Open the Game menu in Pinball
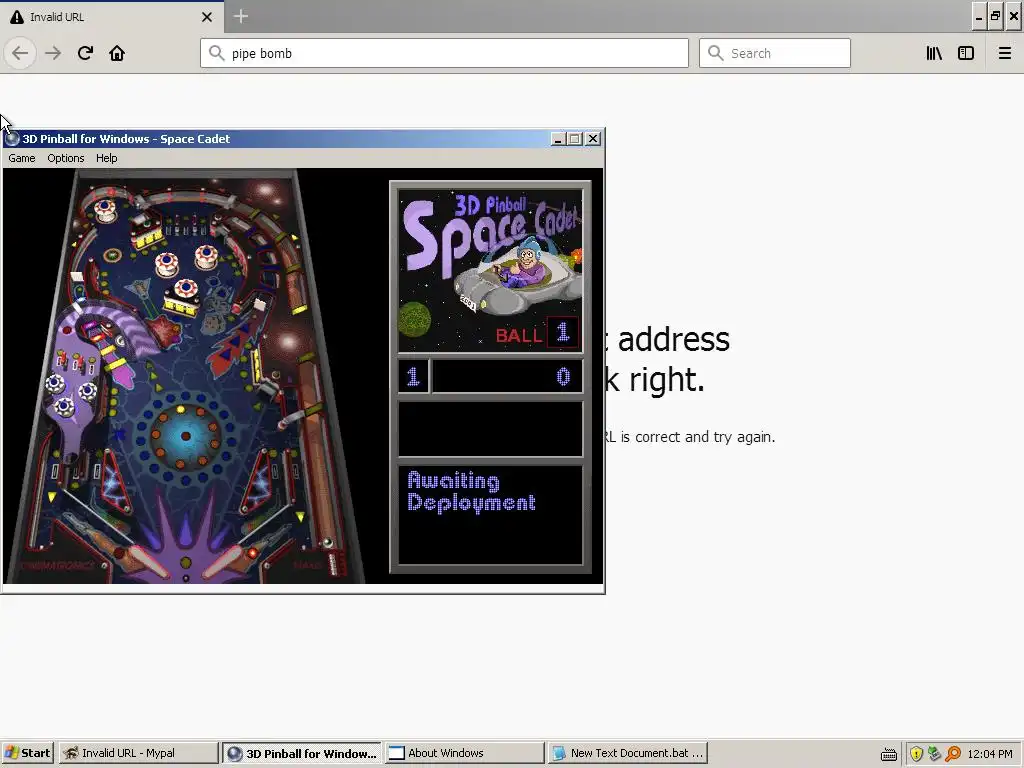Image resolution: width=1024 pixels, height=768 pixels. click(x=22, y=158)
